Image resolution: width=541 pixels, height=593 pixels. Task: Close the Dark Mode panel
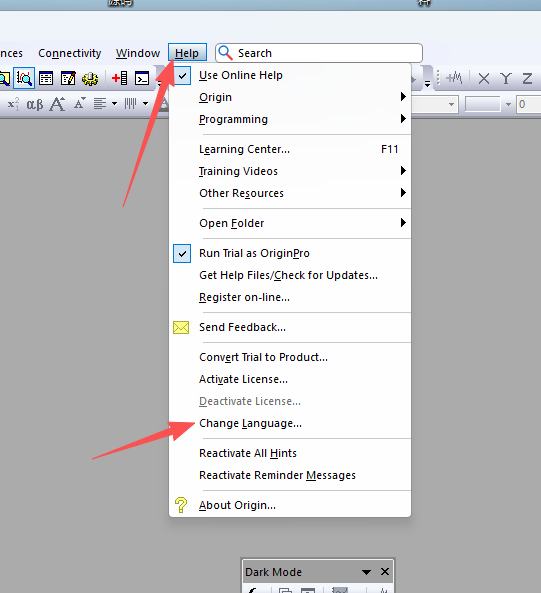(385, 571)
